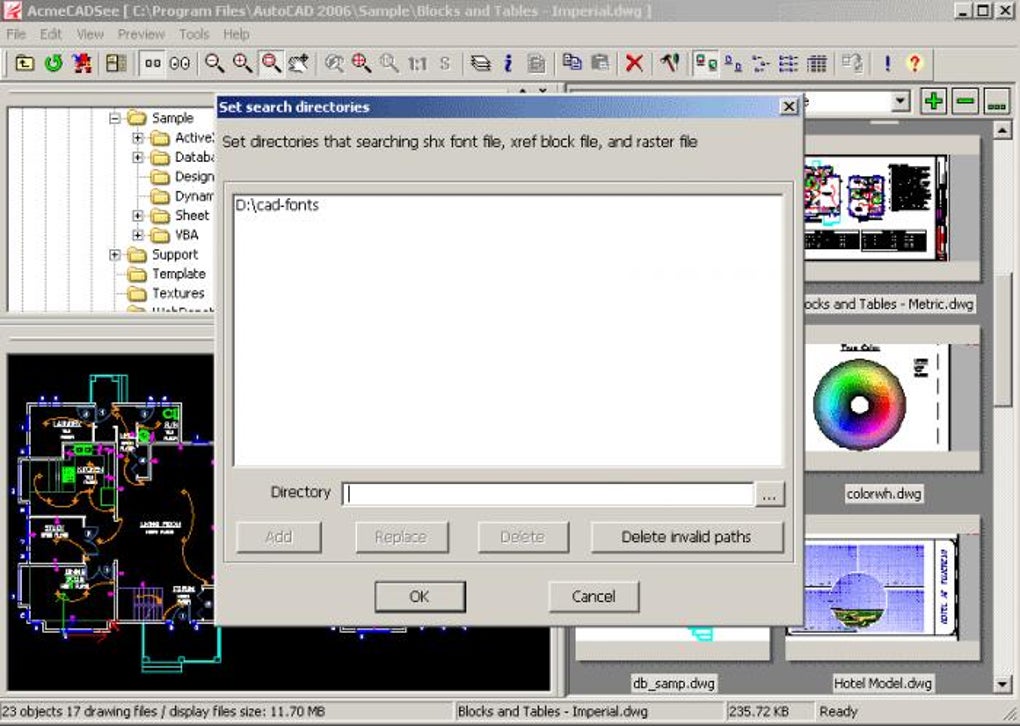Expand the ActiveX folder node
Image resolution: width=1020 pixels, height=726 pixels.
138,138
